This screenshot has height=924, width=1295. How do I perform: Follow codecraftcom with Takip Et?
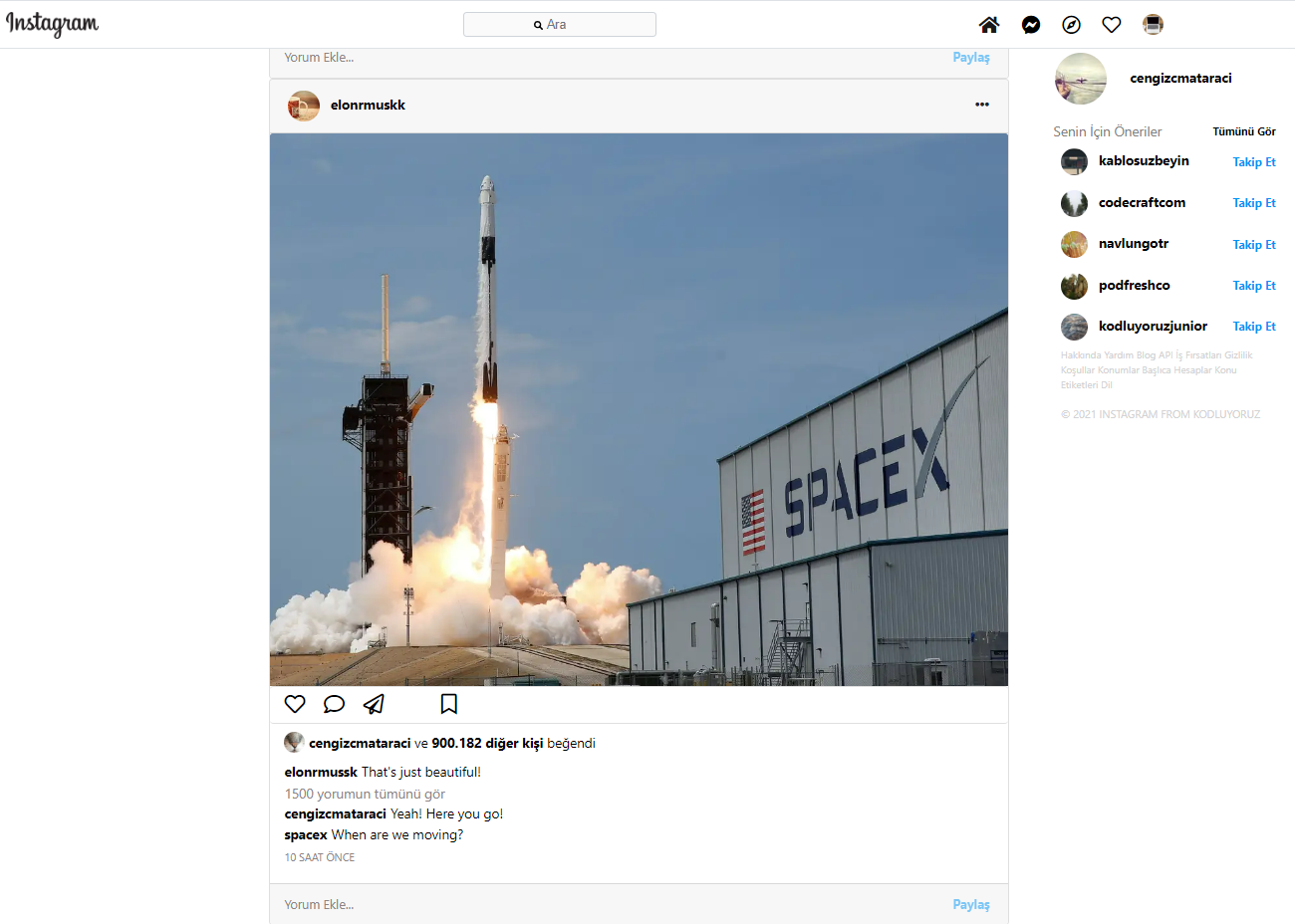coord(1254,202)
